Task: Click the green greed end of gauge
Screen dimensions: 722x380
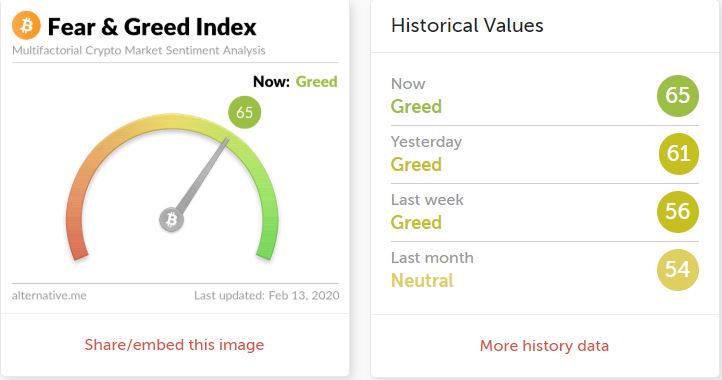Action: click(267, 249)
